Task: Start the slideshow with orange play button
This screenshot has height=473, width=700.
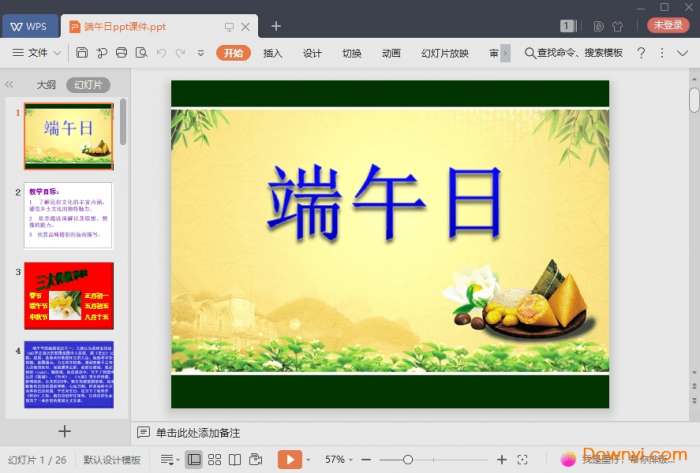Action: click(290, 459)
